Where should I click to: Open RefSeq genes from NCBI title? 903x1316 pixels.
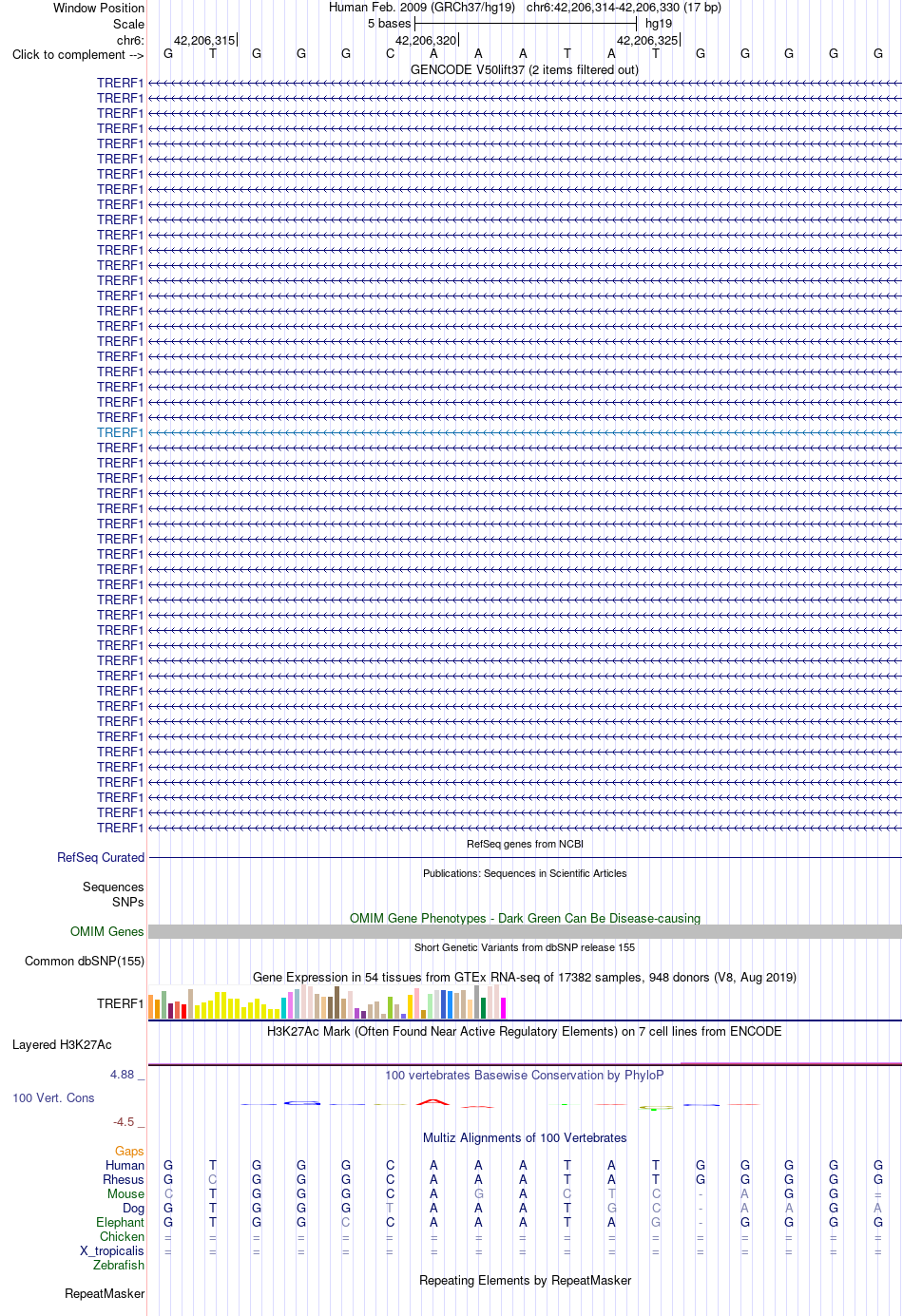click(525, 844)
